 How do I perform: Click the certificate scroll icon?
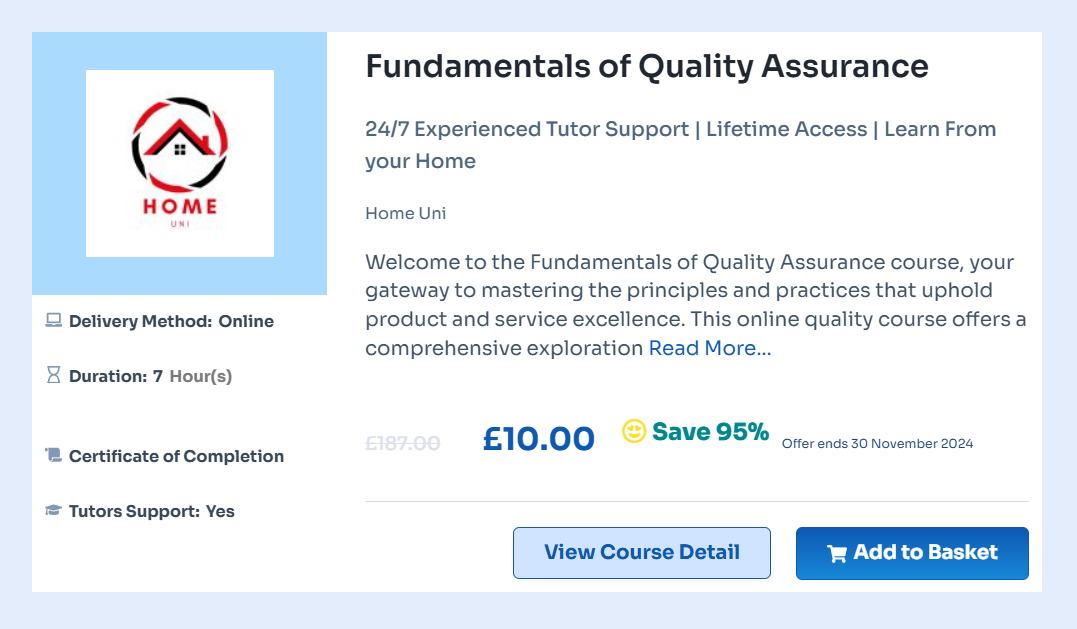pyautogui.click(x=54, y=456)
